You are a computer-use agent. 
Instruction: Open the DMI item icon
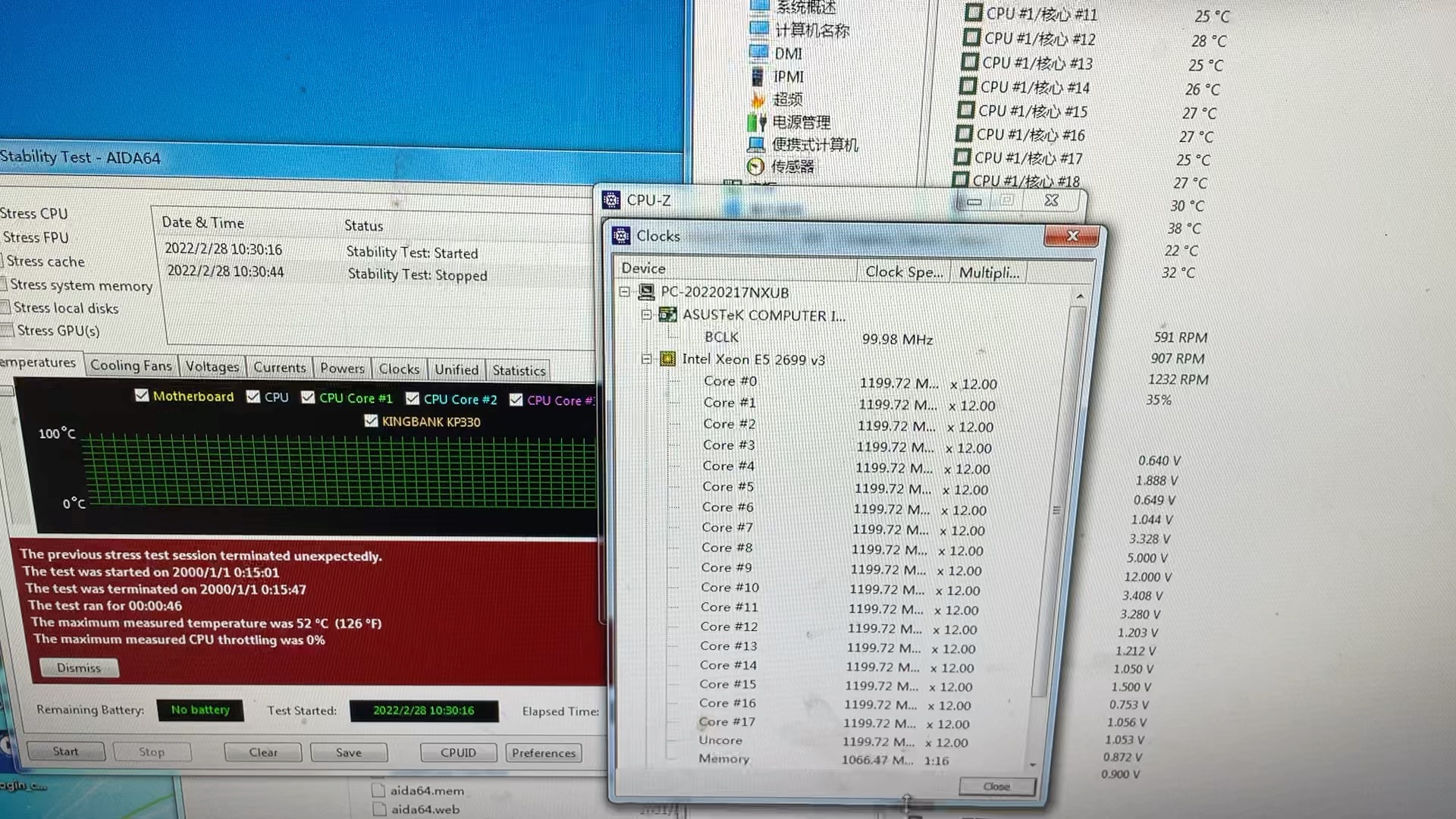tap(759, 52)
